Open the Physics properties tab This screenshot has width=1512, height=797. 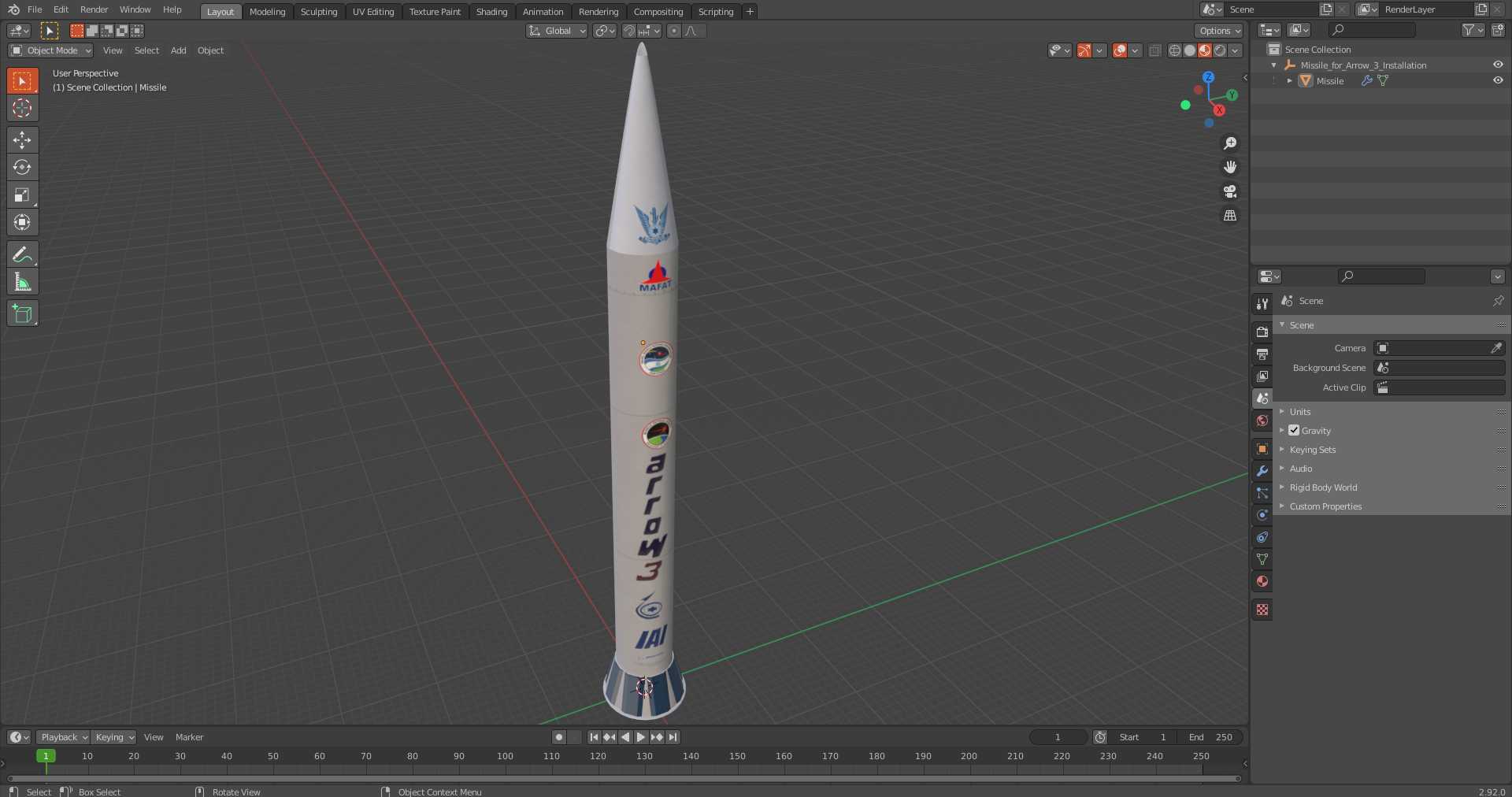pos(1262,515)
